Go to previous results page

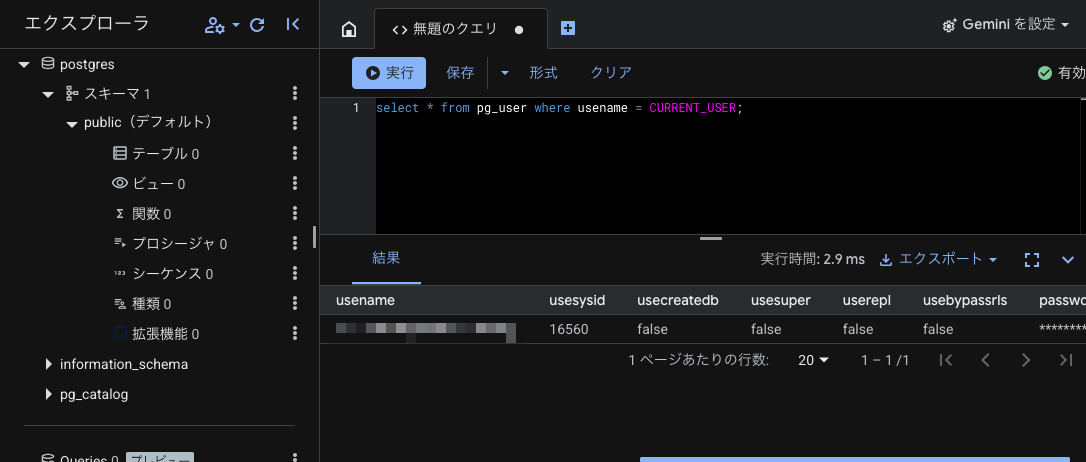[x=986, y=359]
